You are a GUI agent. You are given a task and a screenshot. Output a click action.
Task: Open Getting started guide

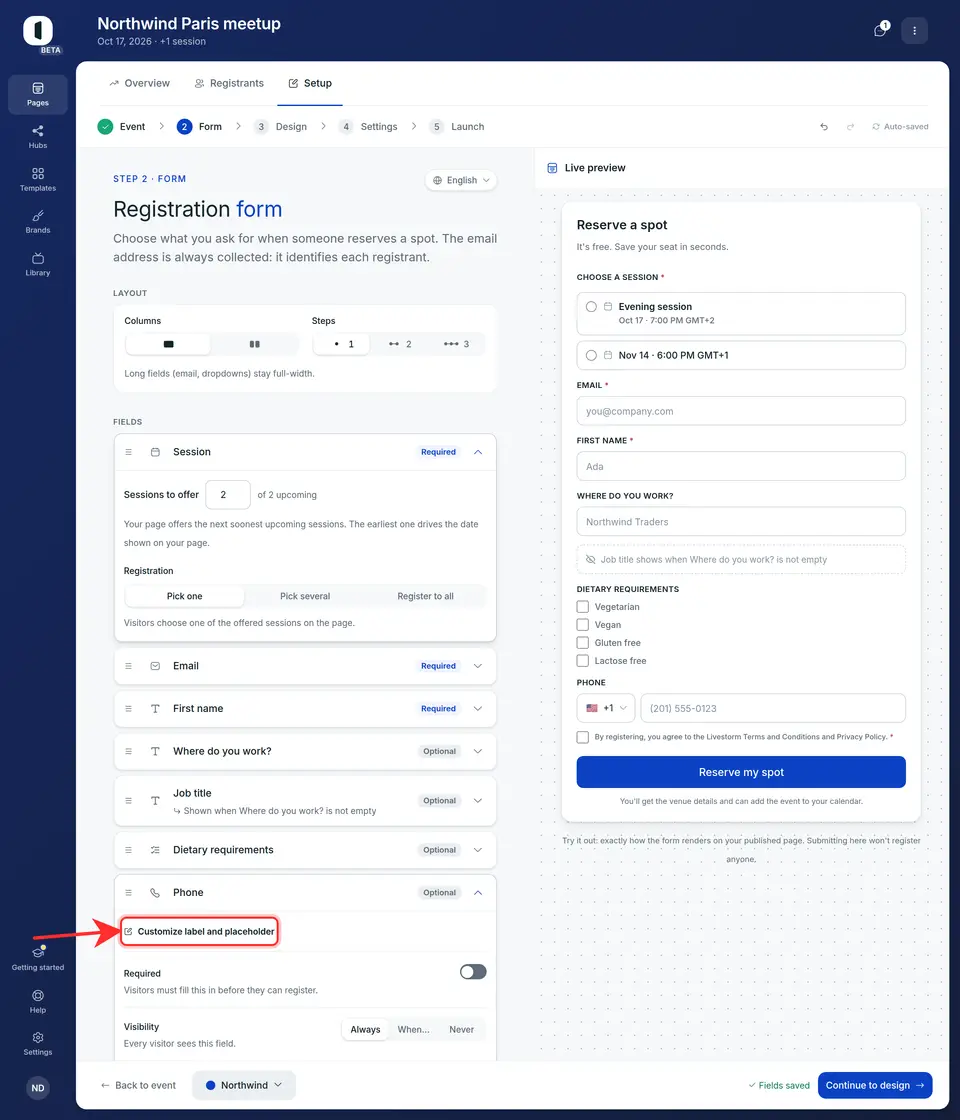38,958
